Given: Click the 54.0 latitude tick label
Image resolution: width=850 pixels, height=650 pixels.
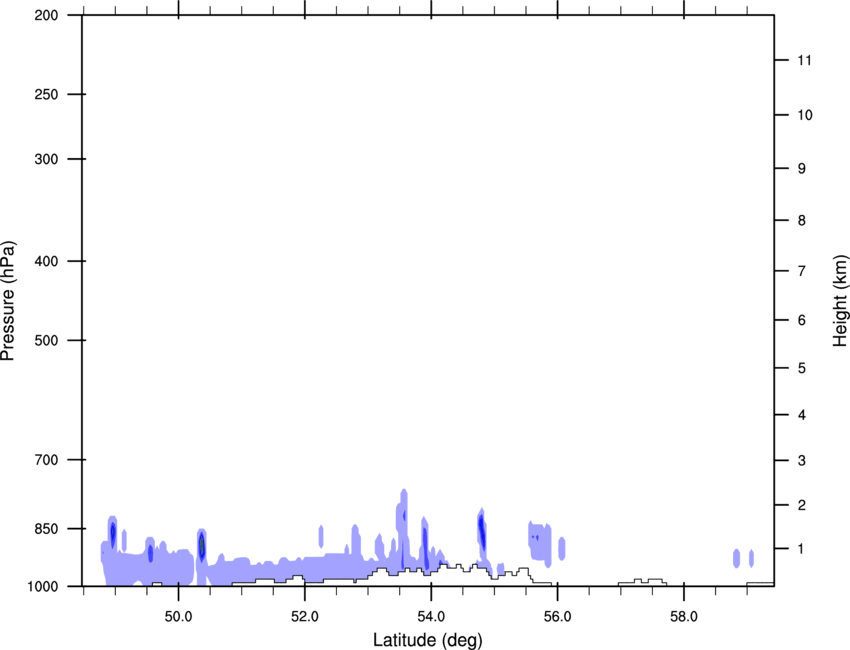Looking at the screenshot, I should click(x=431, y=616).
